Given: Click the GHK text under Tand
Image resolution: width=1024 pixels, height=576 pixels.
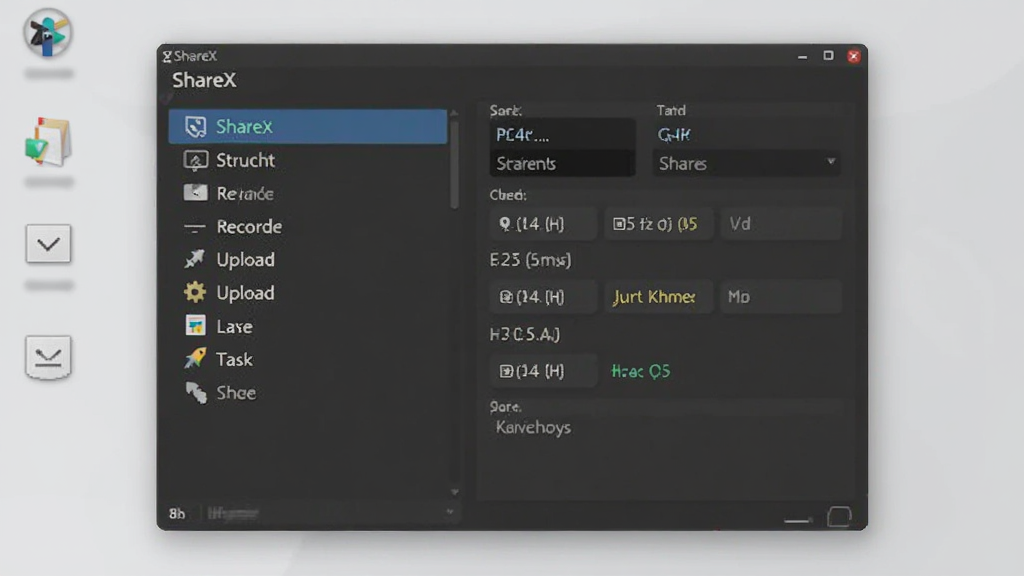Looking at the screenshot, I should tap(674, 135).
